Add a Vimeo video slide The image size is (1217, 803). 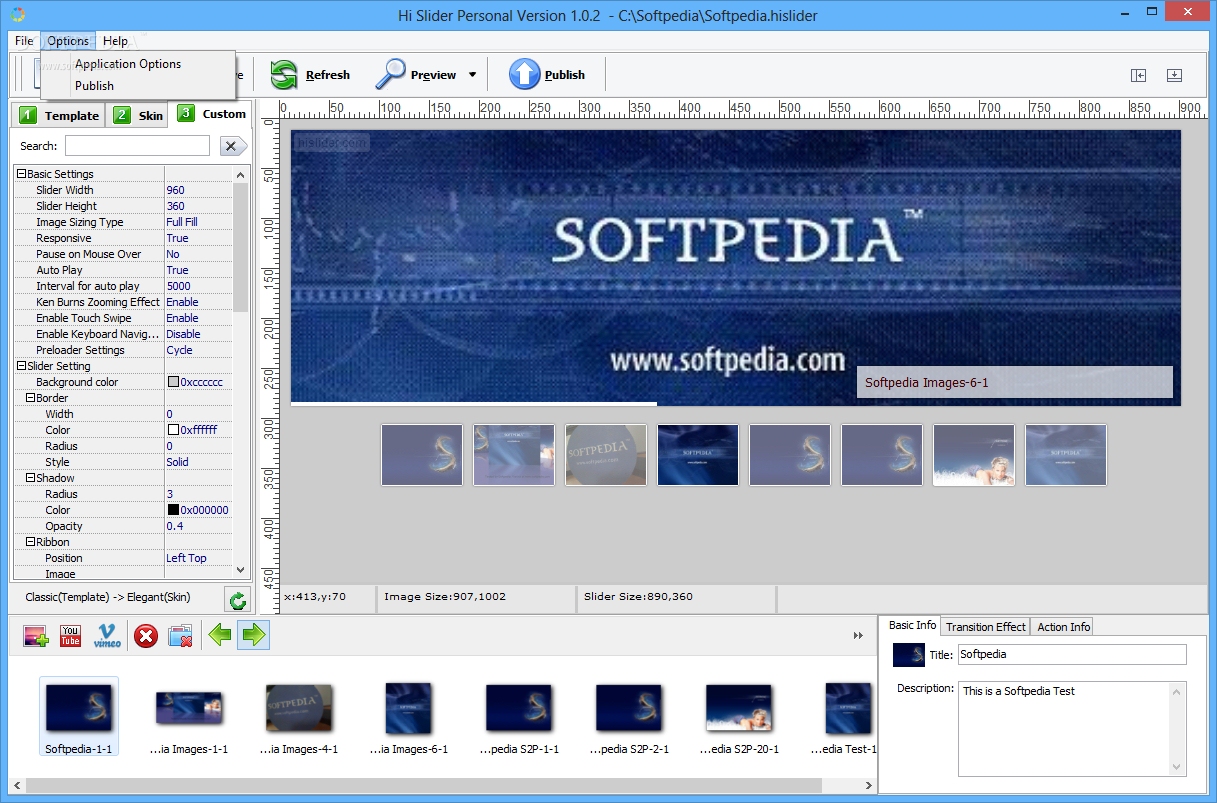pyautogui.click(x=107, y=635)
